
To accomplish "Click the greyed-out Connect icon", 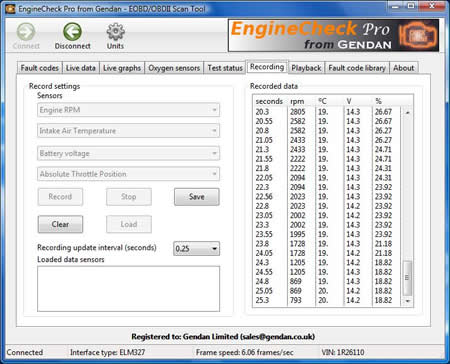I will click(x=26, y=32).
